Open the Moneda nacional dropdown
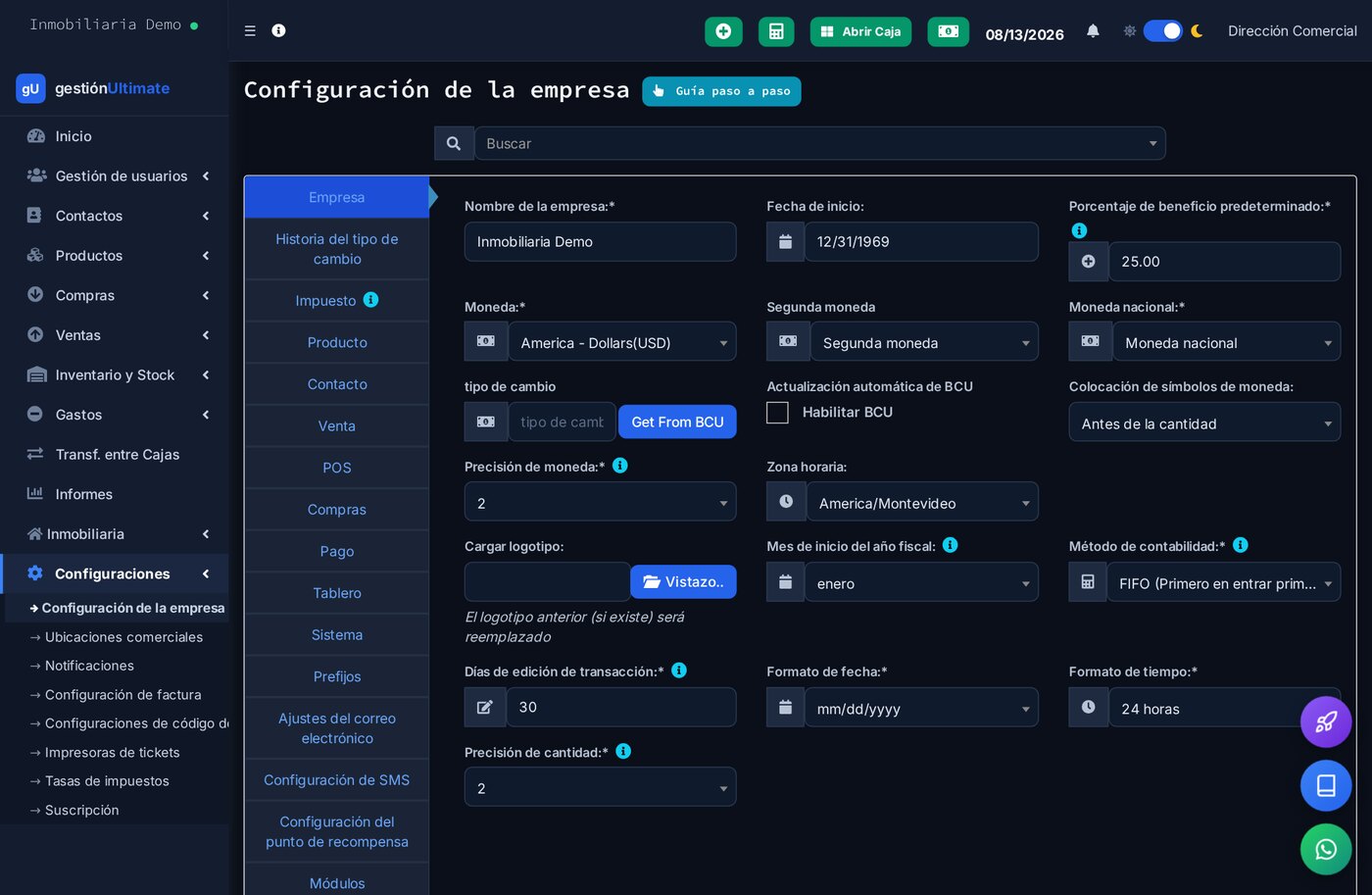 1226,342
